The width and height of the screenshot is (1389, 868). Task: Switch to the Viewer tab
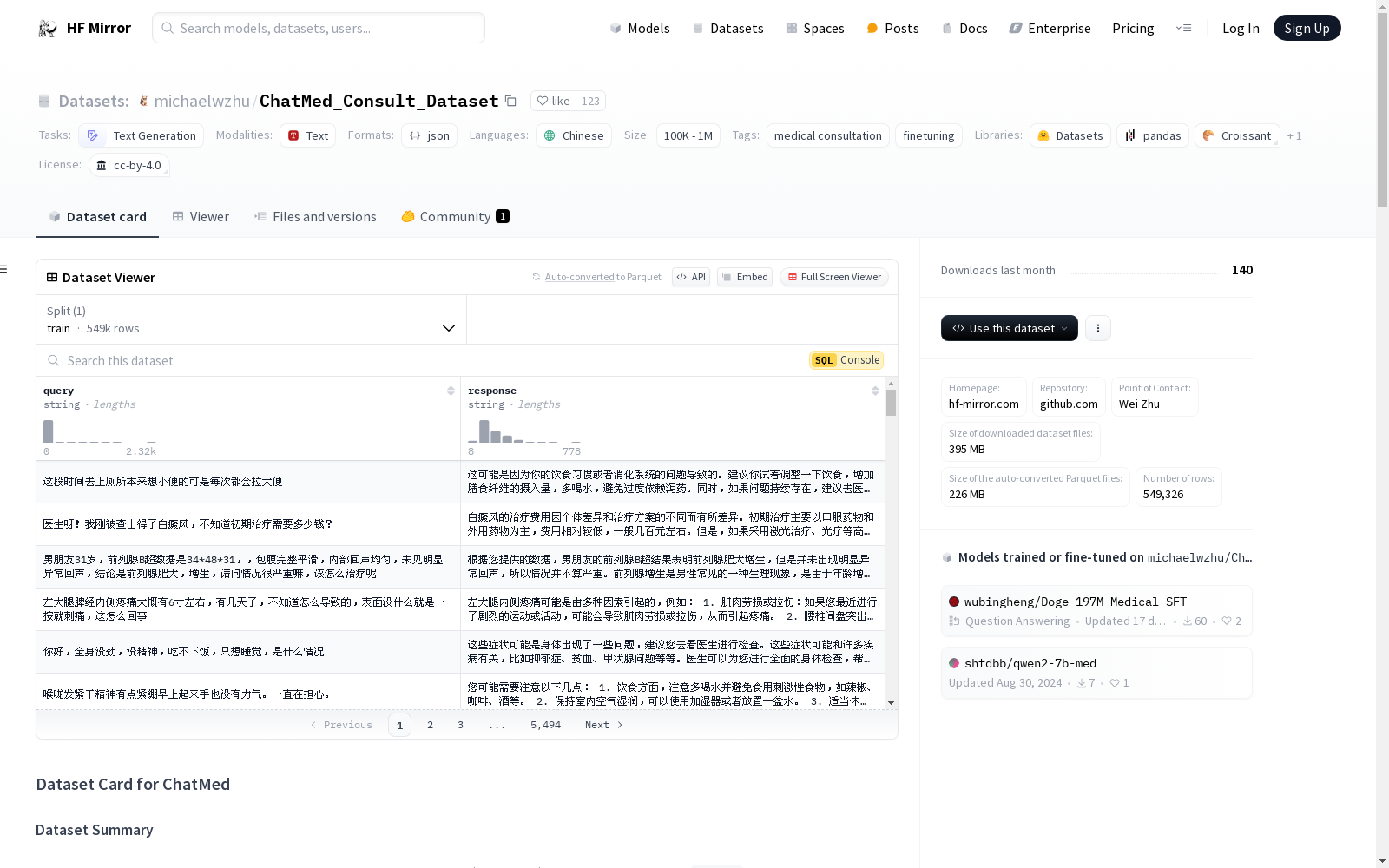point(201,217)
